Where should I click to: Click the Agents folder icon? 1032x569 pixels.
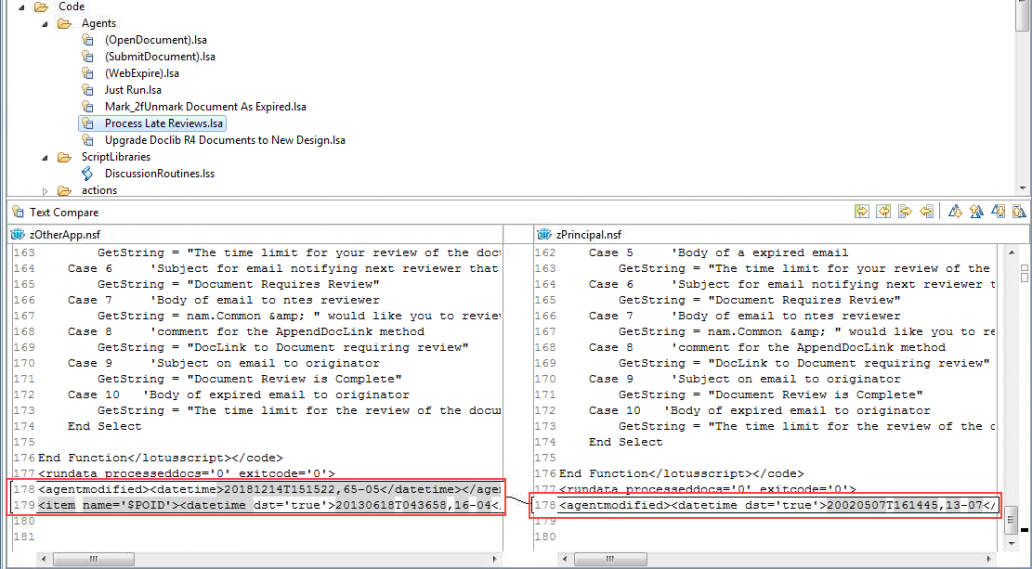tap(64, 23)
